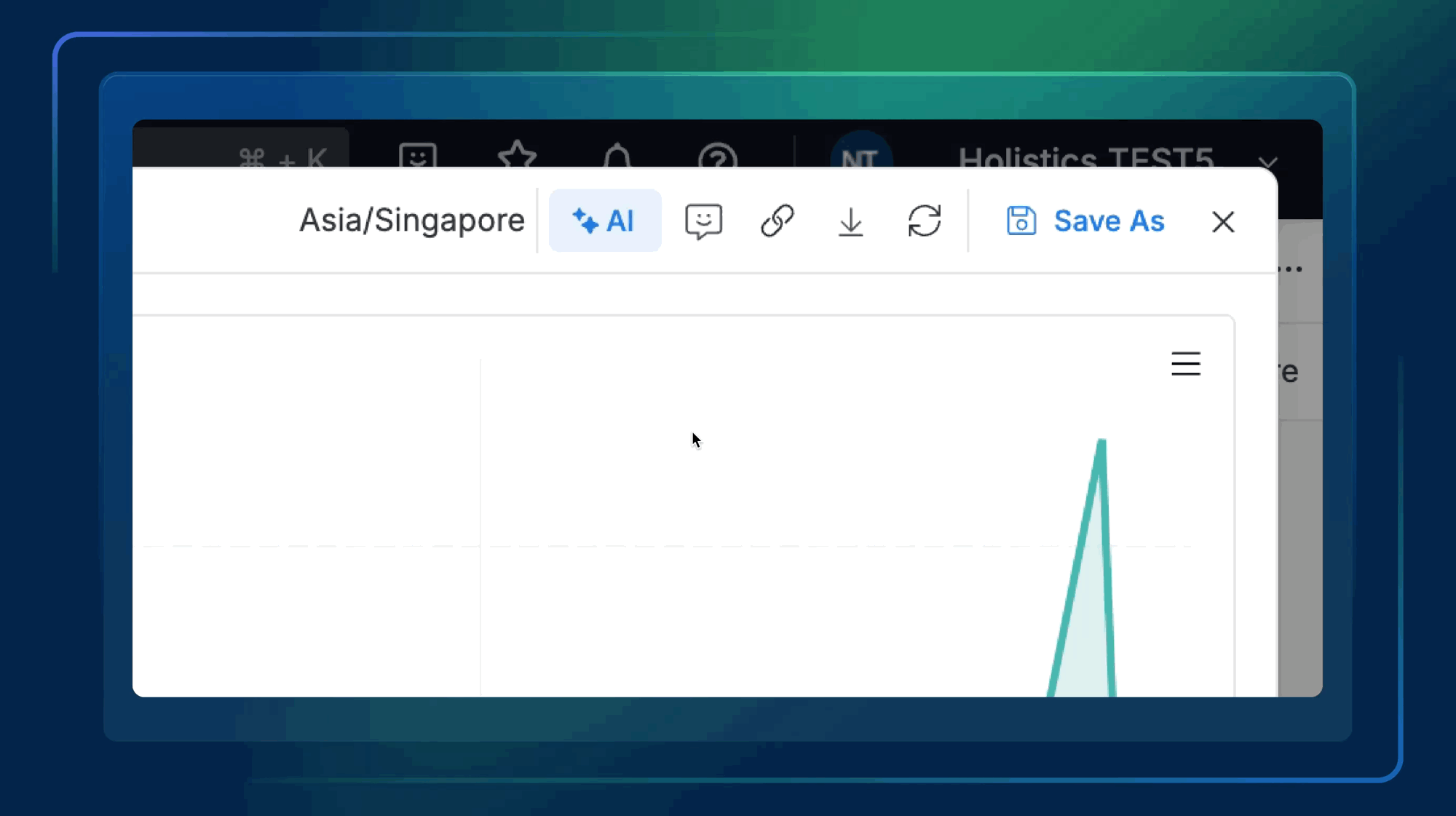1456x816 pixels.
Task: Copy the shareable link via chain icon
Action: (x=777, y=221)
